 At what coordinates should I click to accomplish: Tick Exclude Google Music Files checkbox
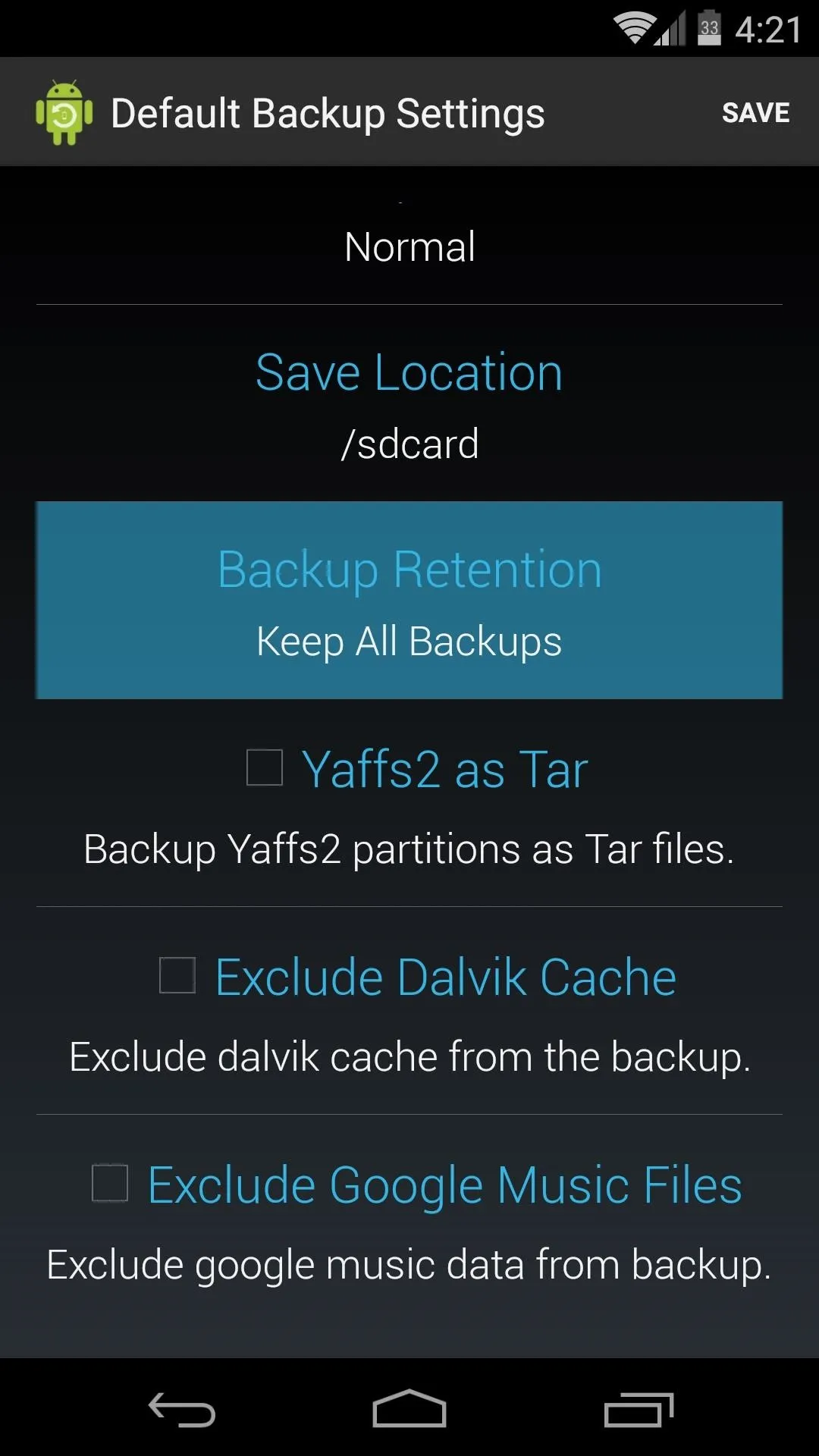[110, 1183]
